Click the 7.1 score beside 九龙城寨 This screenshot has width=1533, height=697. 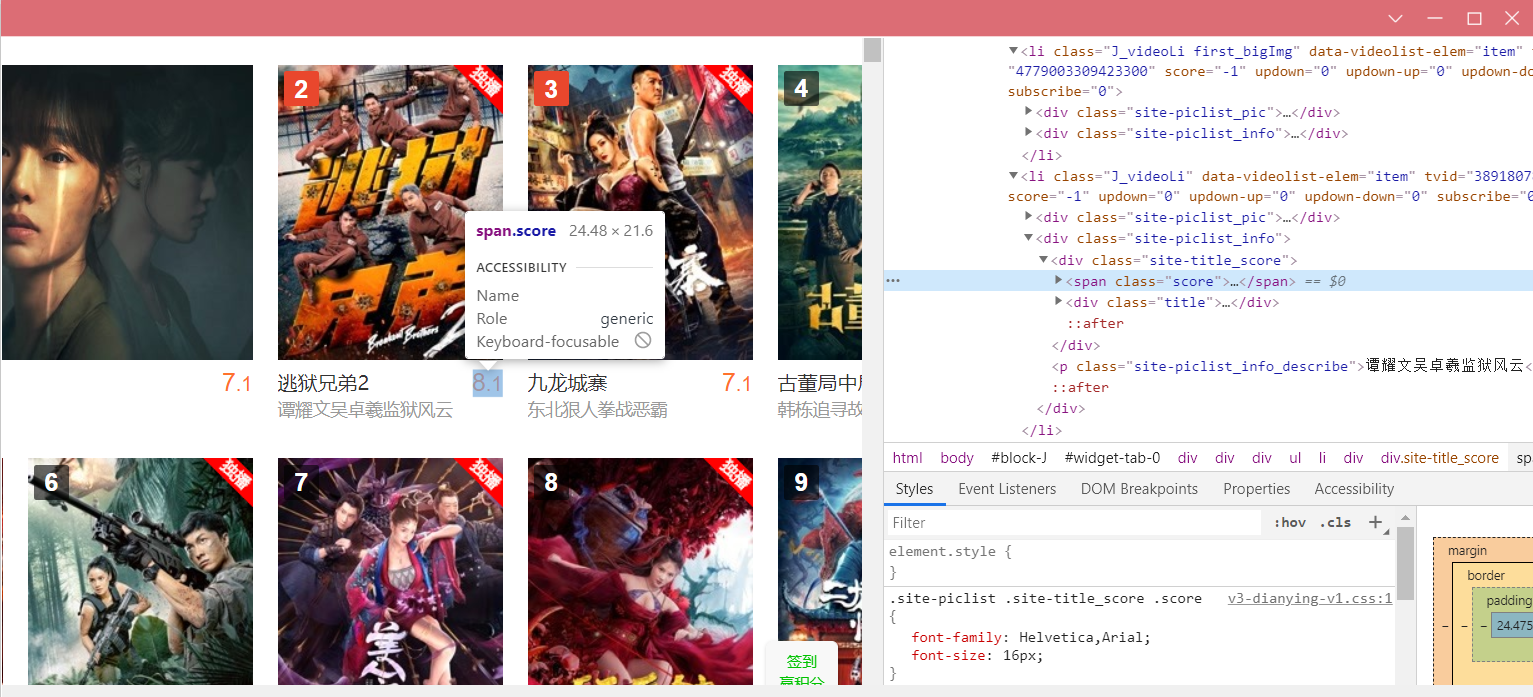point(737,383)
